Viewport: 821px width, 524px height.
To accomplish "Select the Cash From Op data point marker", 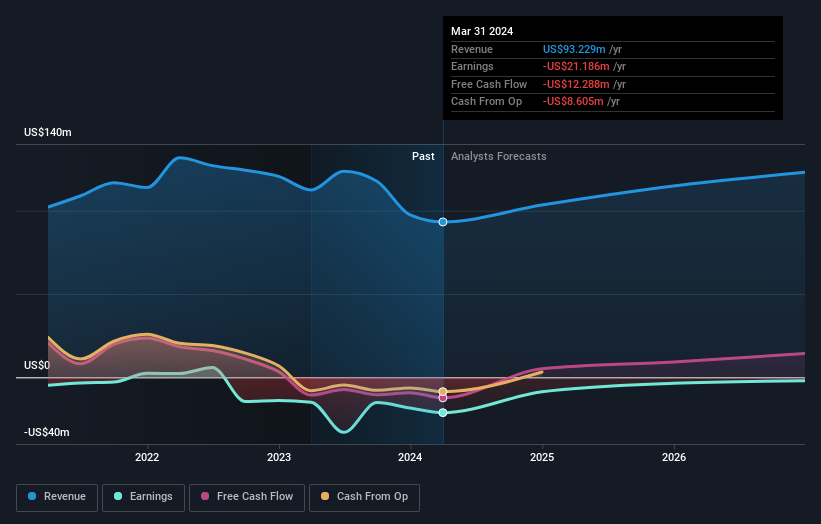I will pyautogui.click(x=443, y=392).
